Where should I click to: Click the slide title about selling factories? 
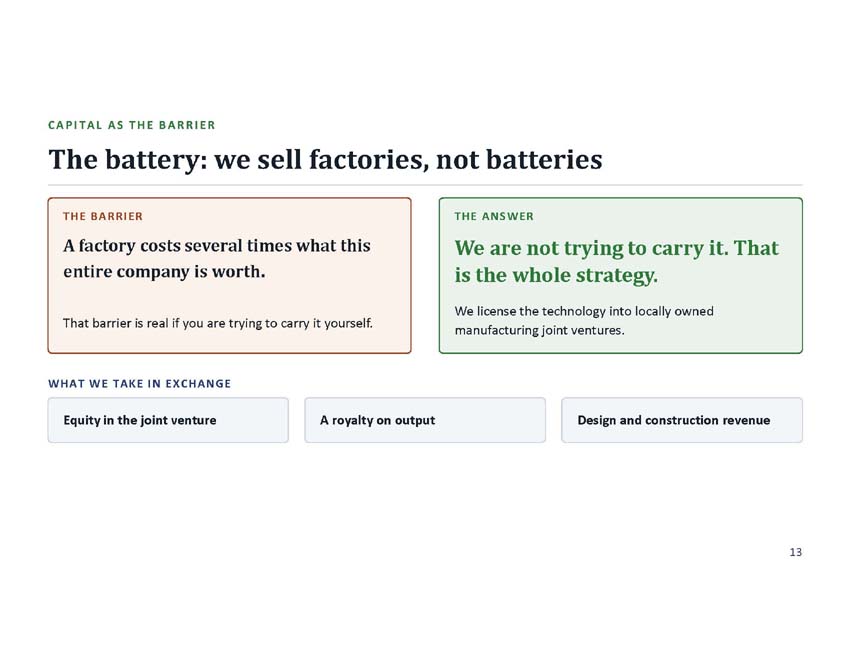click(325, 160)
